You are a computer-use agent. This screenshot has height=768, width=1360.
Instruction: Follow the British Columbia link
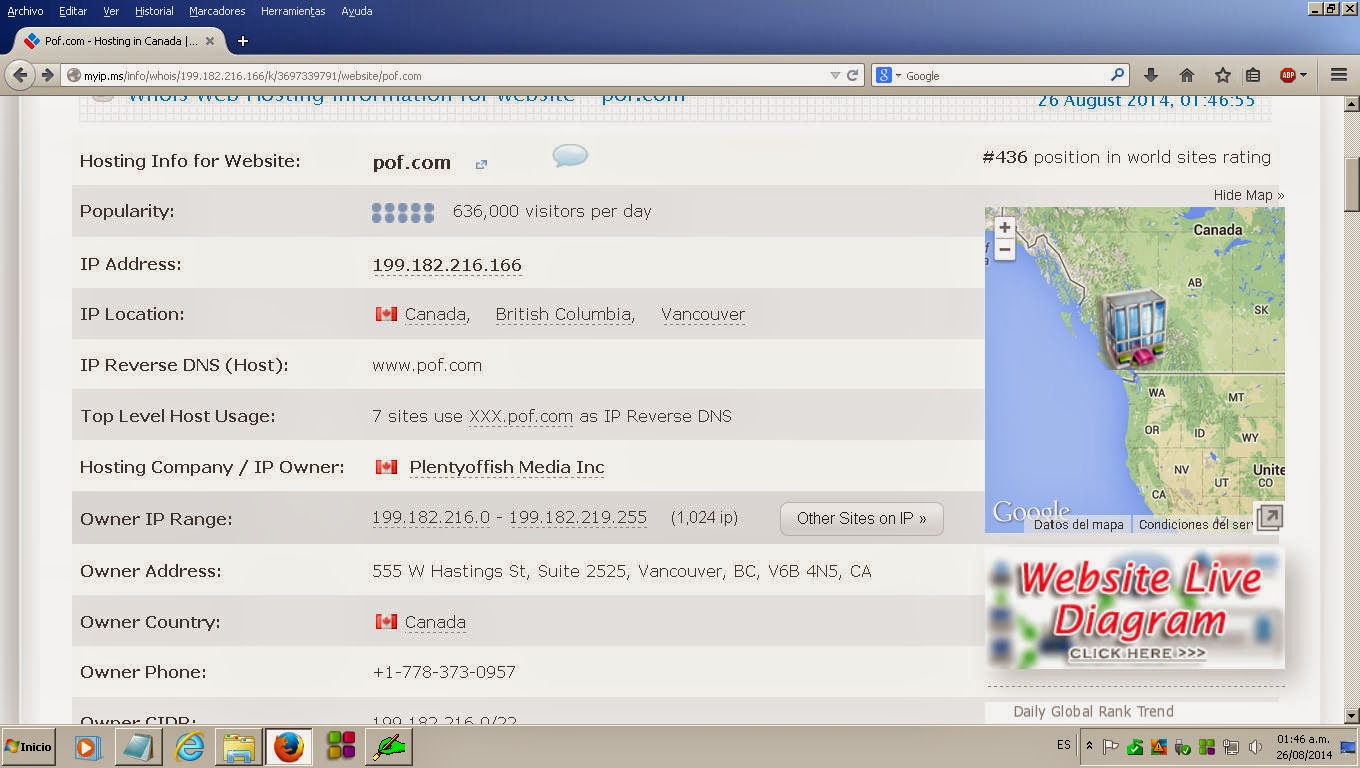tap(565, 314)
